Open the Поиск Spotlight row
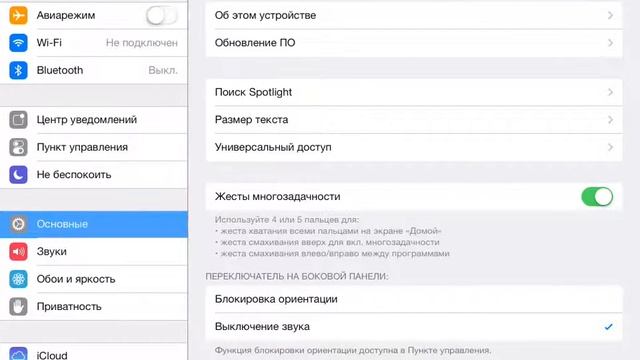 coord(414,92)
